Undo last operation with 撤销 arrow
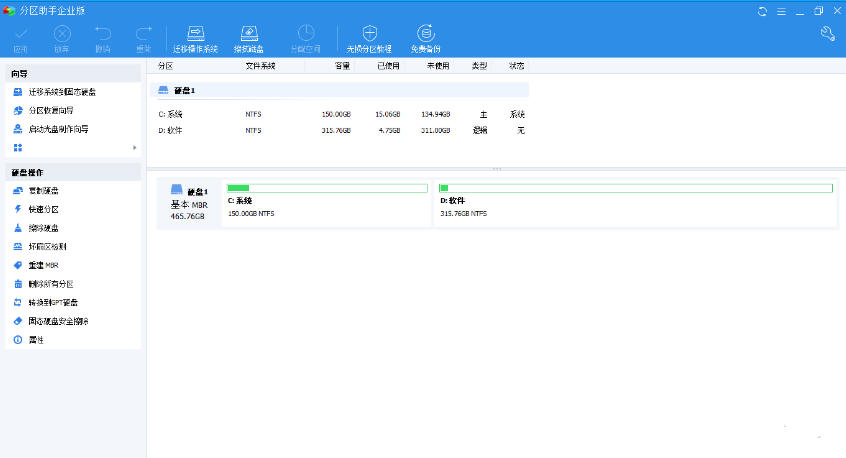 pos(103,39)
